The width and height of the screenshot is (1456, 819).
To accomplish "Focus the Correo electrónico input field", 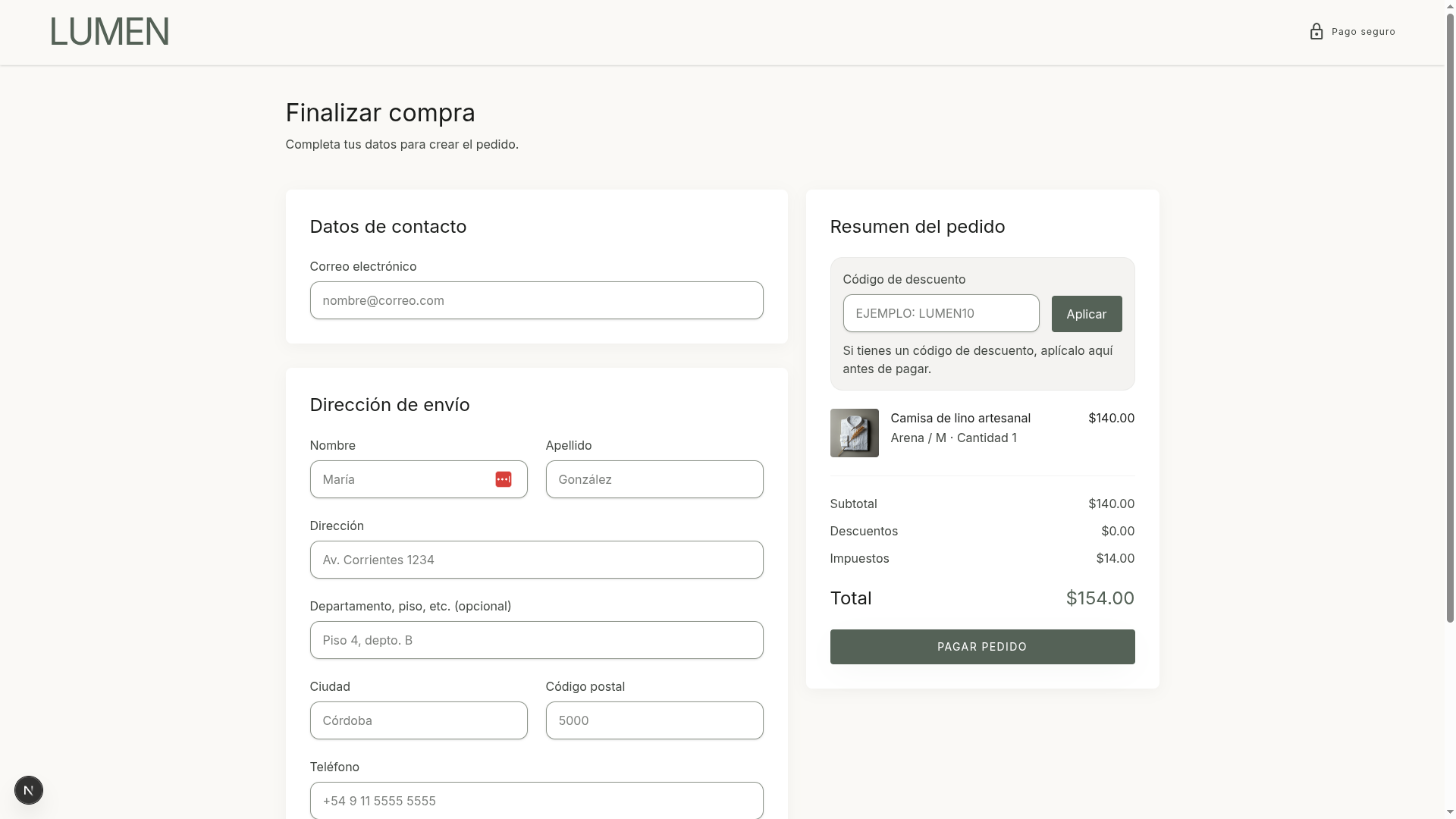I will pos(536,300).
